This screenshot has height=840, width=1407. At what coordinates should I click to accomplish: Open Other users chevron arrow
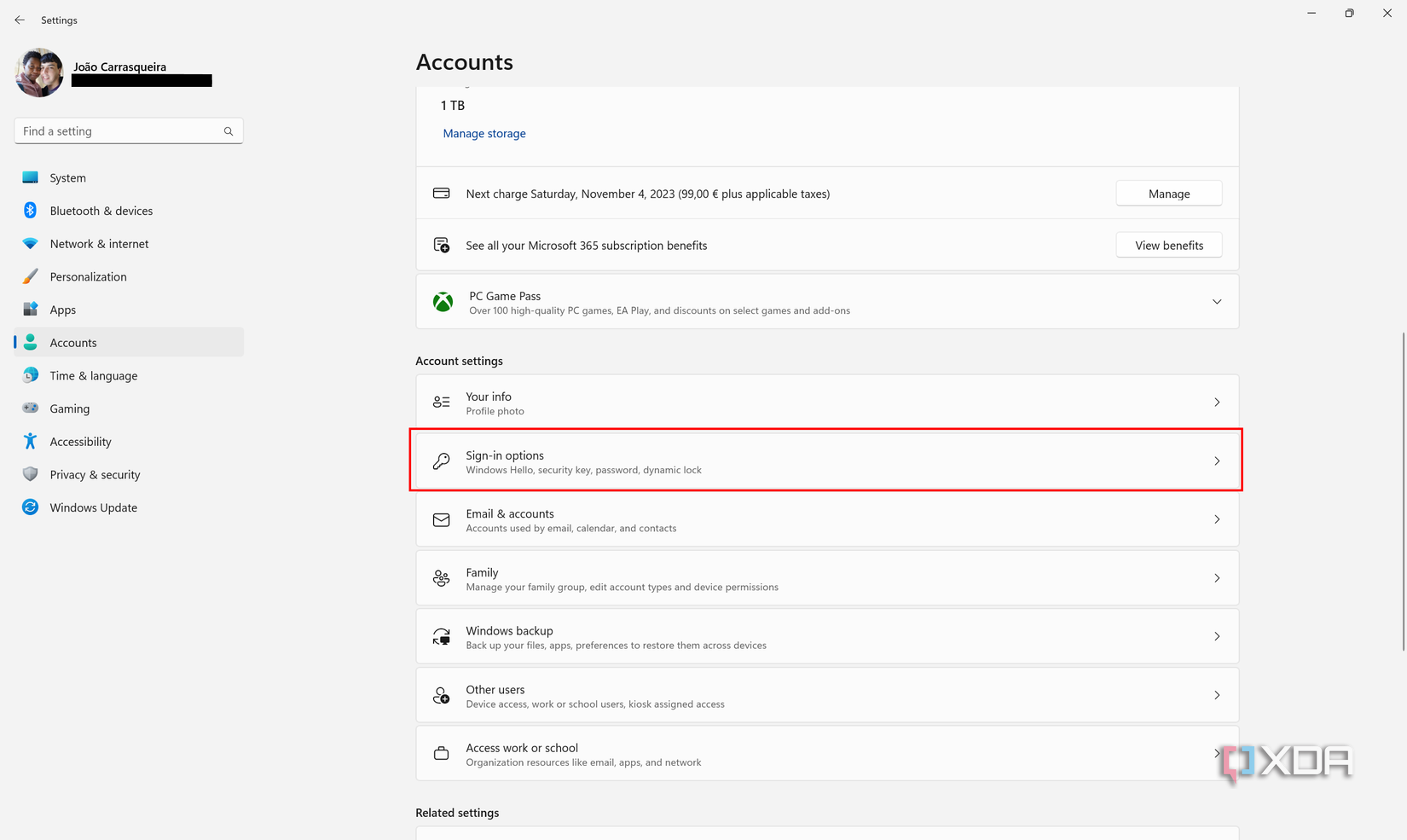1217,696
